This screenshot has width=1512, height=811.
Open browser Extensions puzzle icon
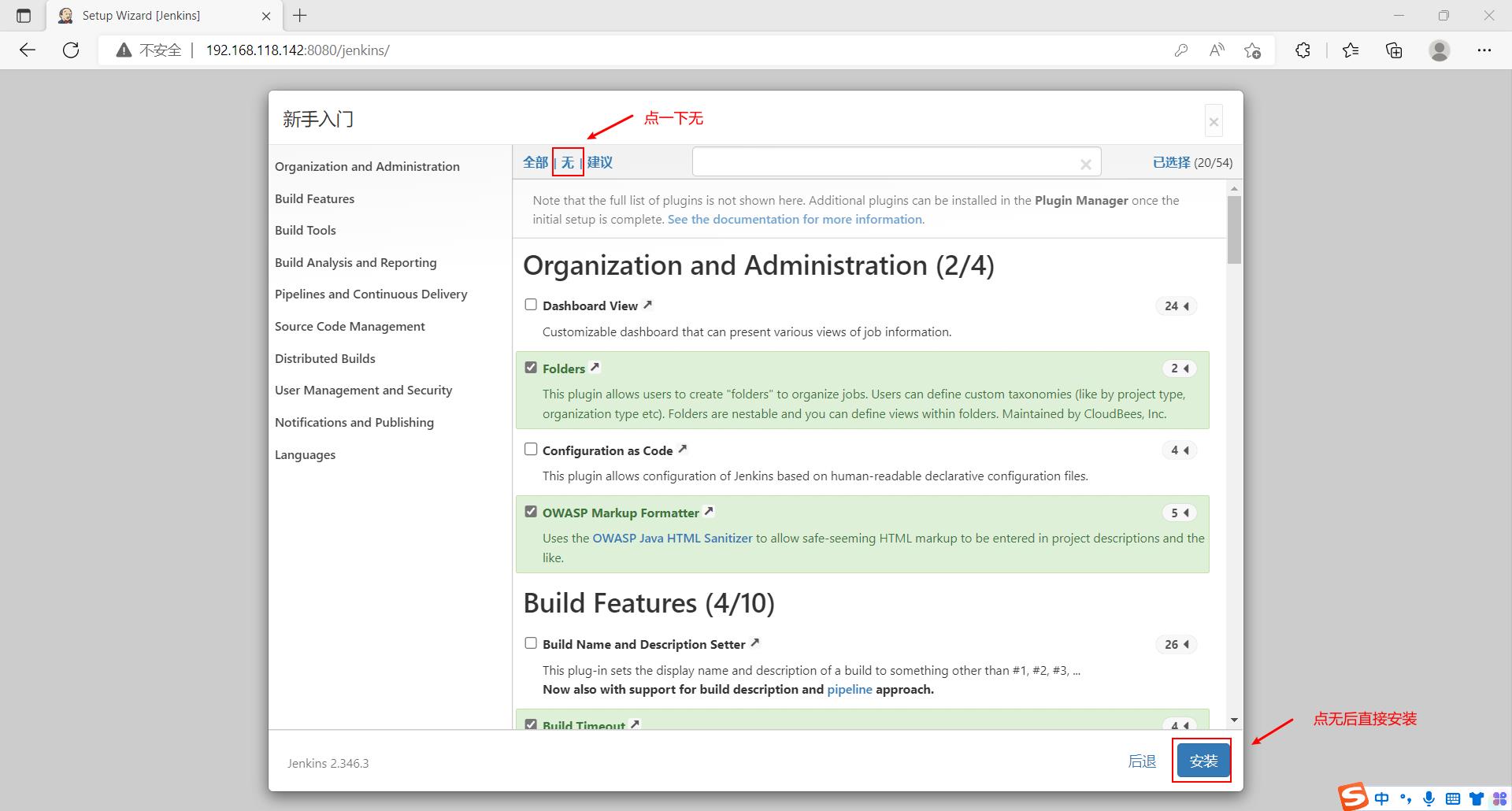(x=1303, y=50)
